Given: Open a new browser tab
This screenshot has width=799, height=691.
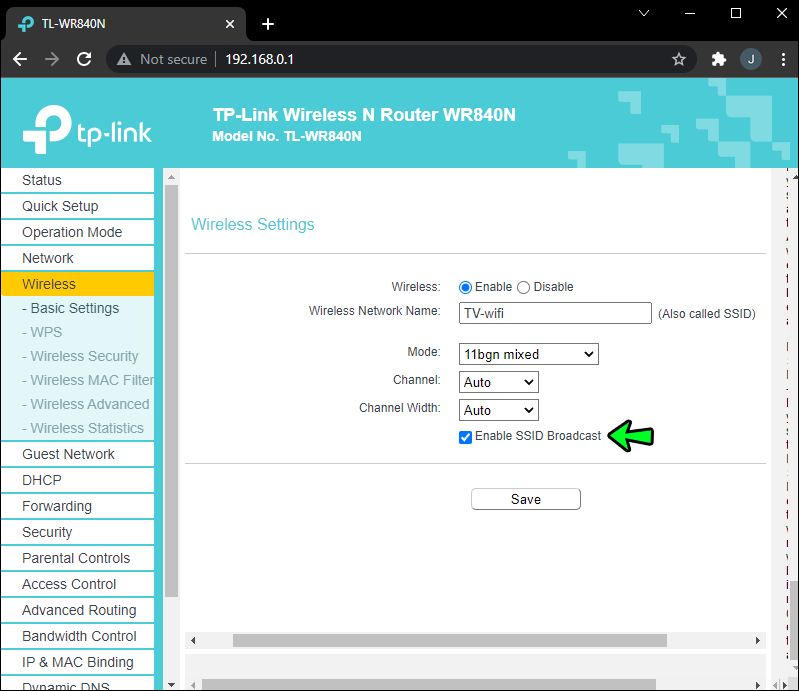Looking at the screenshot, I should pos(268,24).
